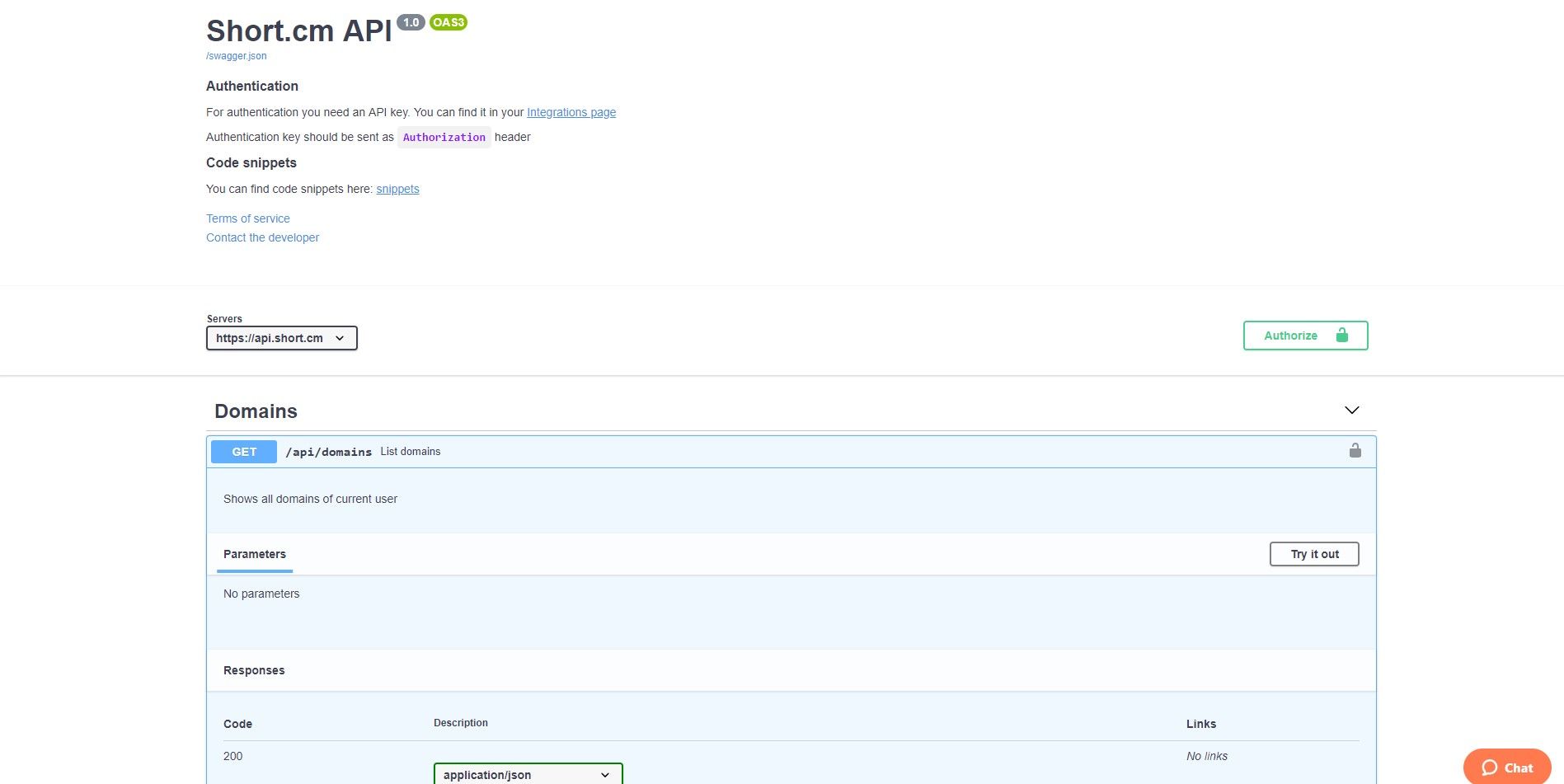The width and height of the screenshot is (1564, 784).
Task: Select the GET method badge
Action: coord(243,451)
